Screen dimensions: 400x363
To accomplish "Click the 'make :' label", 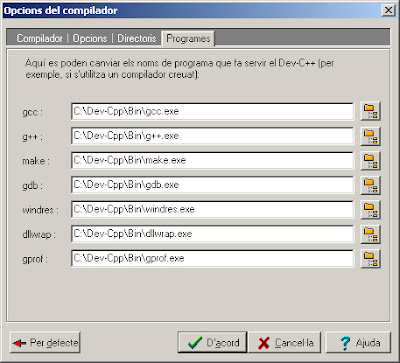I will click(x=36, y=161).
